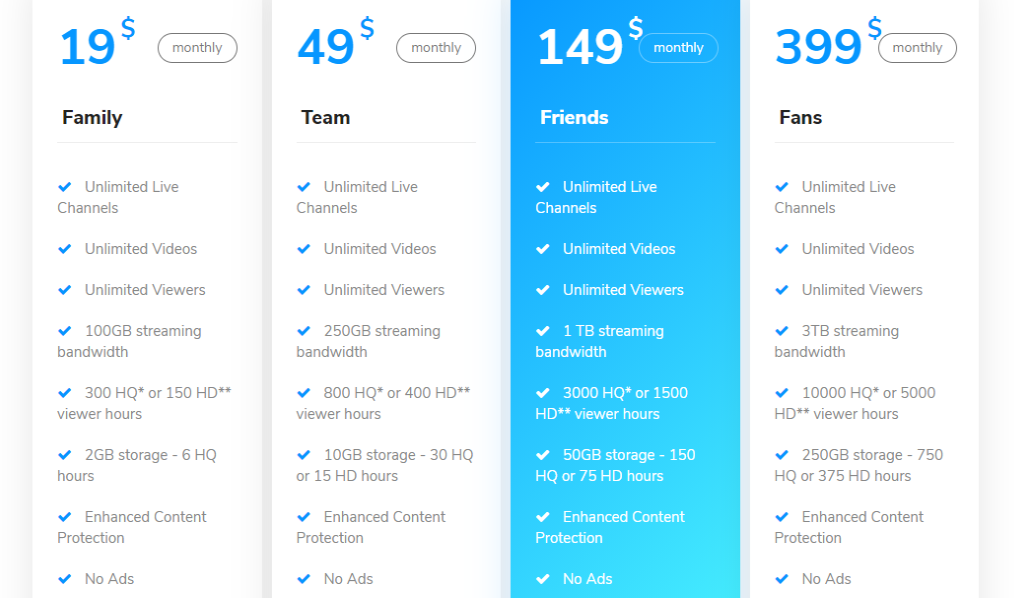Click checkmark next to Fans 10000 HQ viewer hours
The height and width of the screenshot is (598, 1014).
[x=782, y=393]
